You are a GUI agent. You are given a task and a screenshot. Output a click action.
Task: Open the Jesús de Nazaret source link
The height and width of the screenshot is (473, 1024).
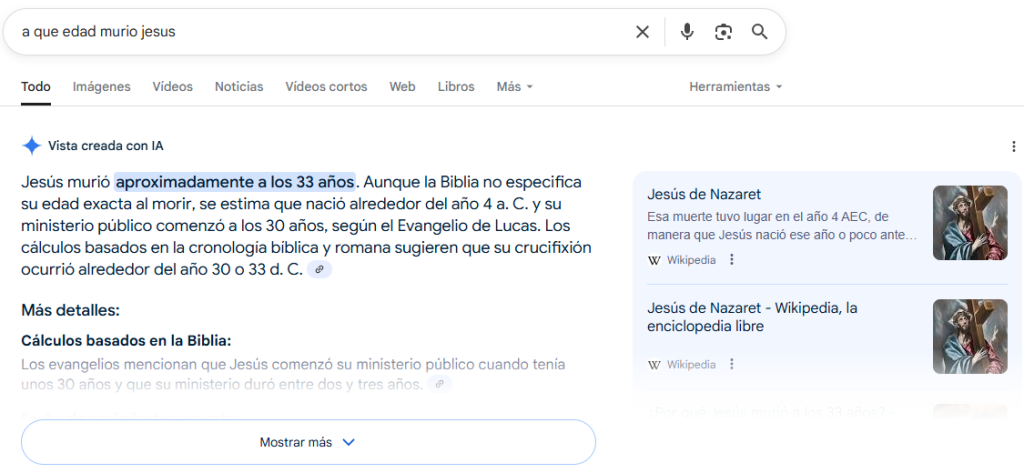(704, 194)
